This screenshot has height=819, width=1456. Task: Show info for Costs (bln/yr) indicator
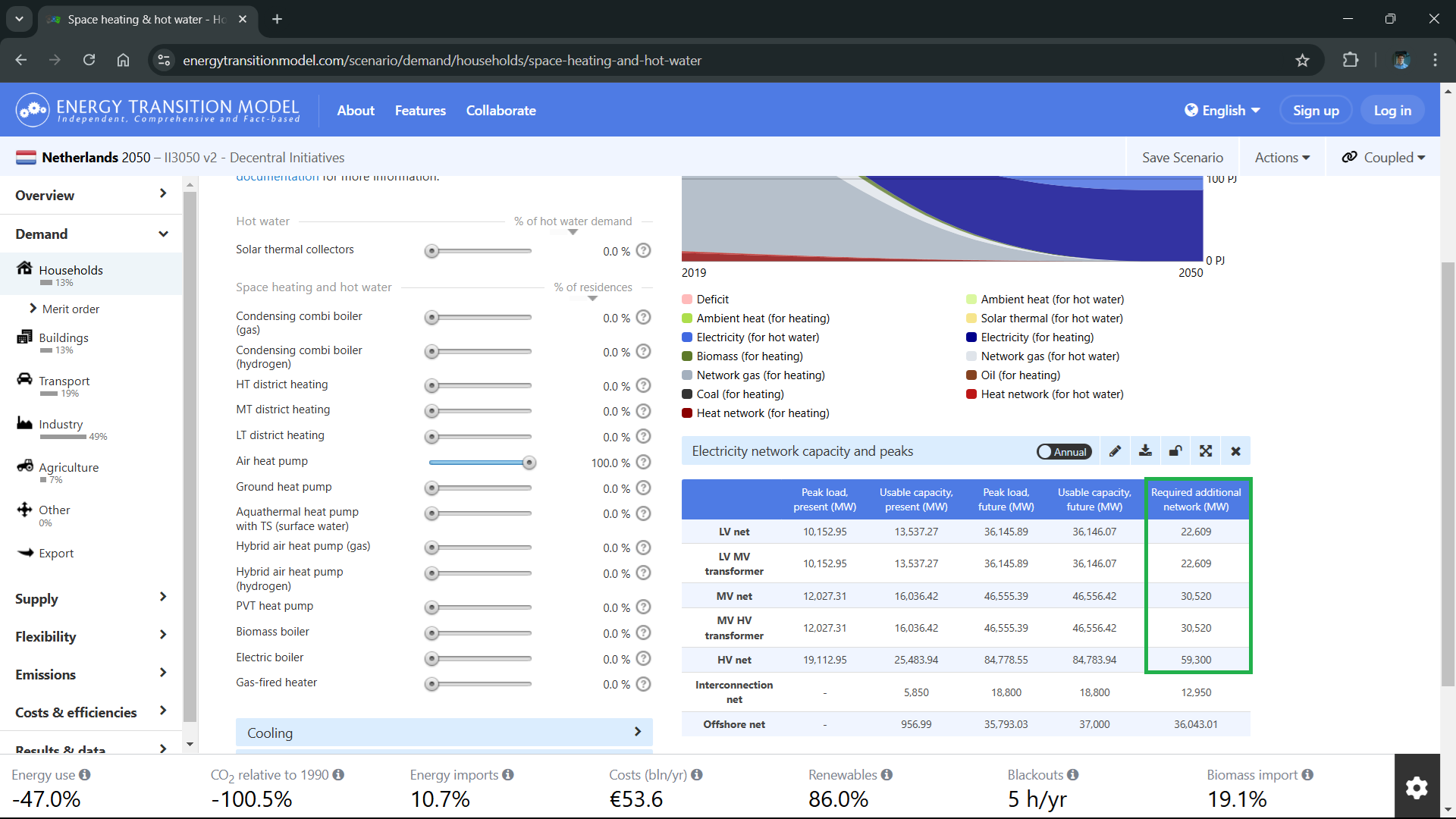coord(697,774)
